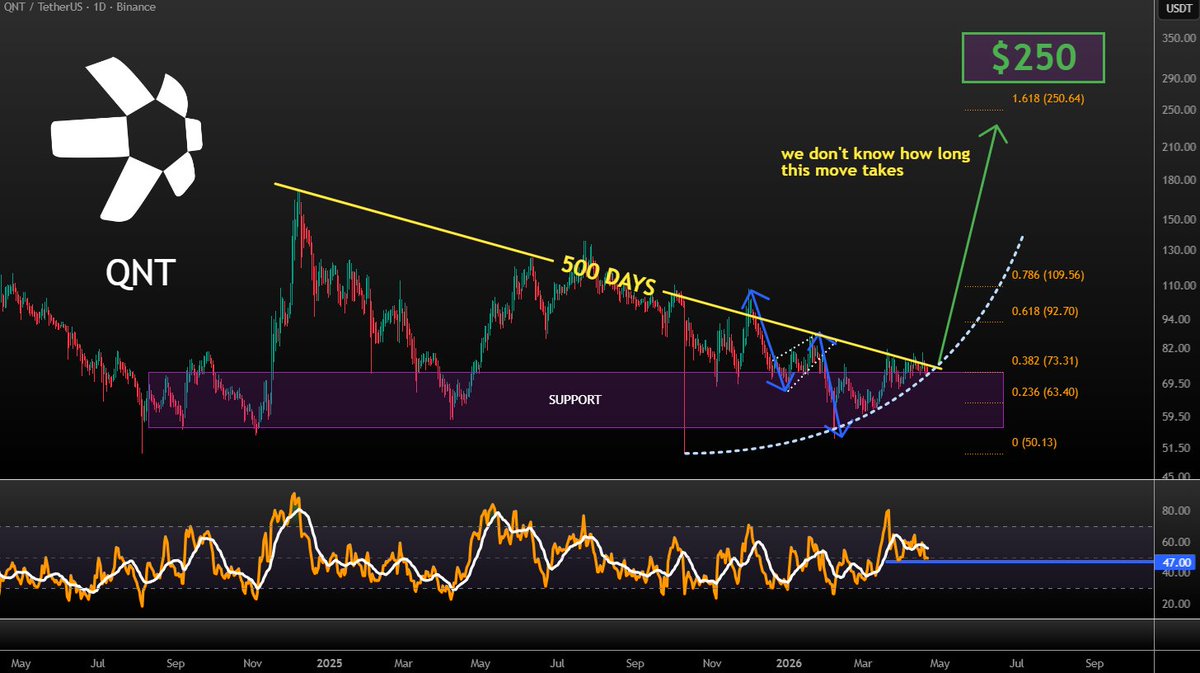This screenshot has width=1200, height=673.
Task: Click the 2025 marker on time axis
Action: pos(328,663)
